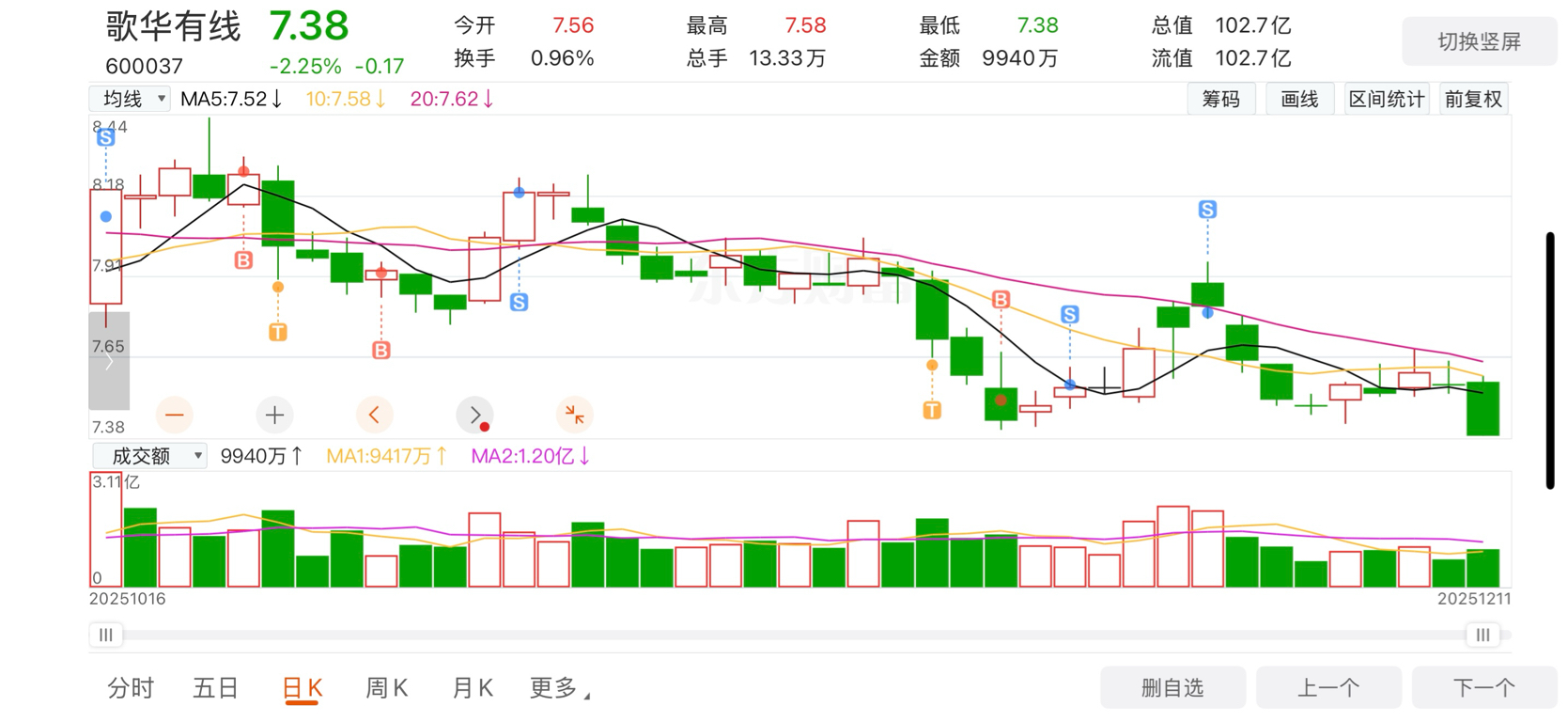
Task: Open the 均线 indicator dropdown
Action: click(x=130, y=99)
